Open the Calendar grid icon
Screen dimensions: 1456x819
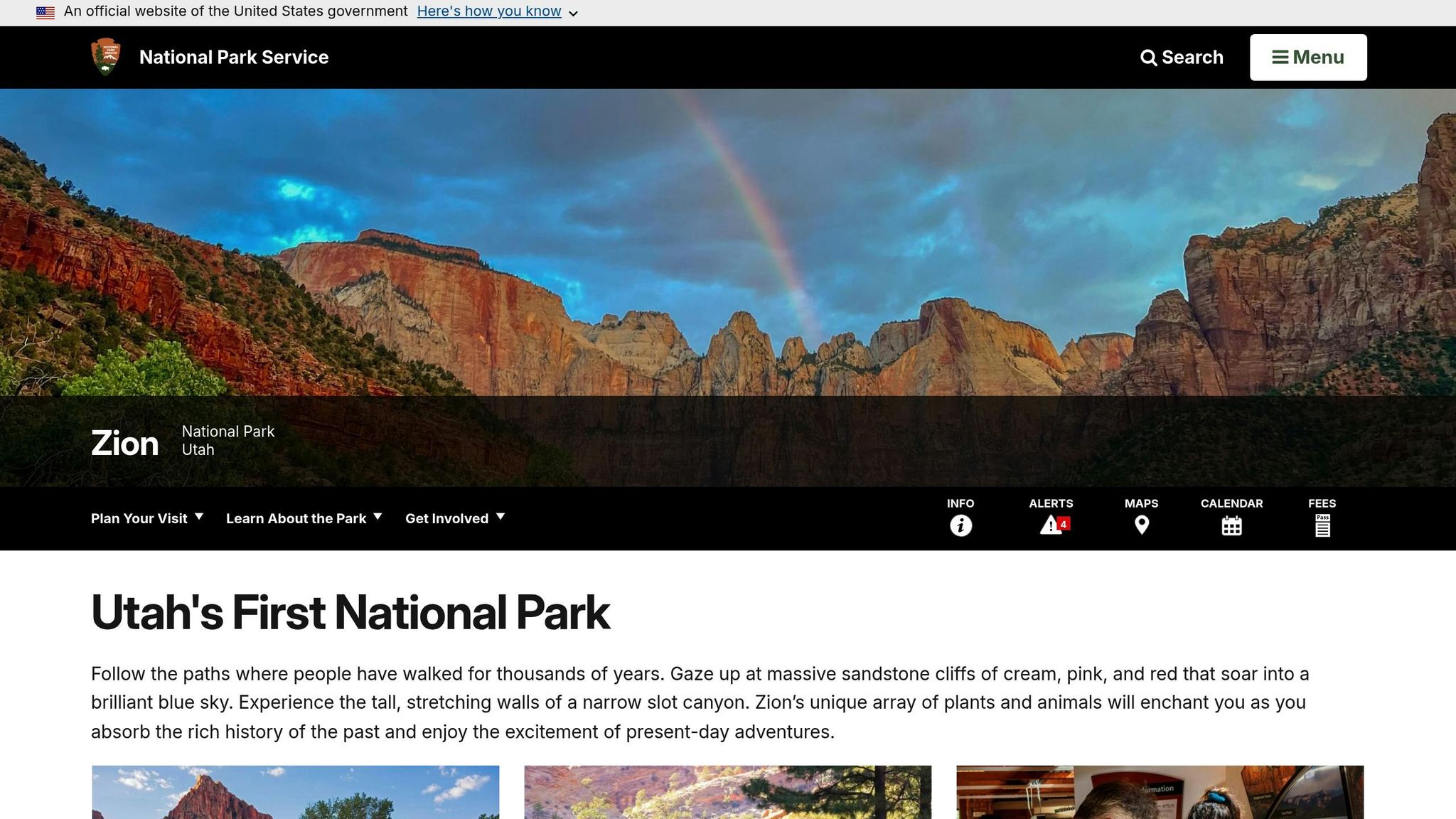(1231, 525)
